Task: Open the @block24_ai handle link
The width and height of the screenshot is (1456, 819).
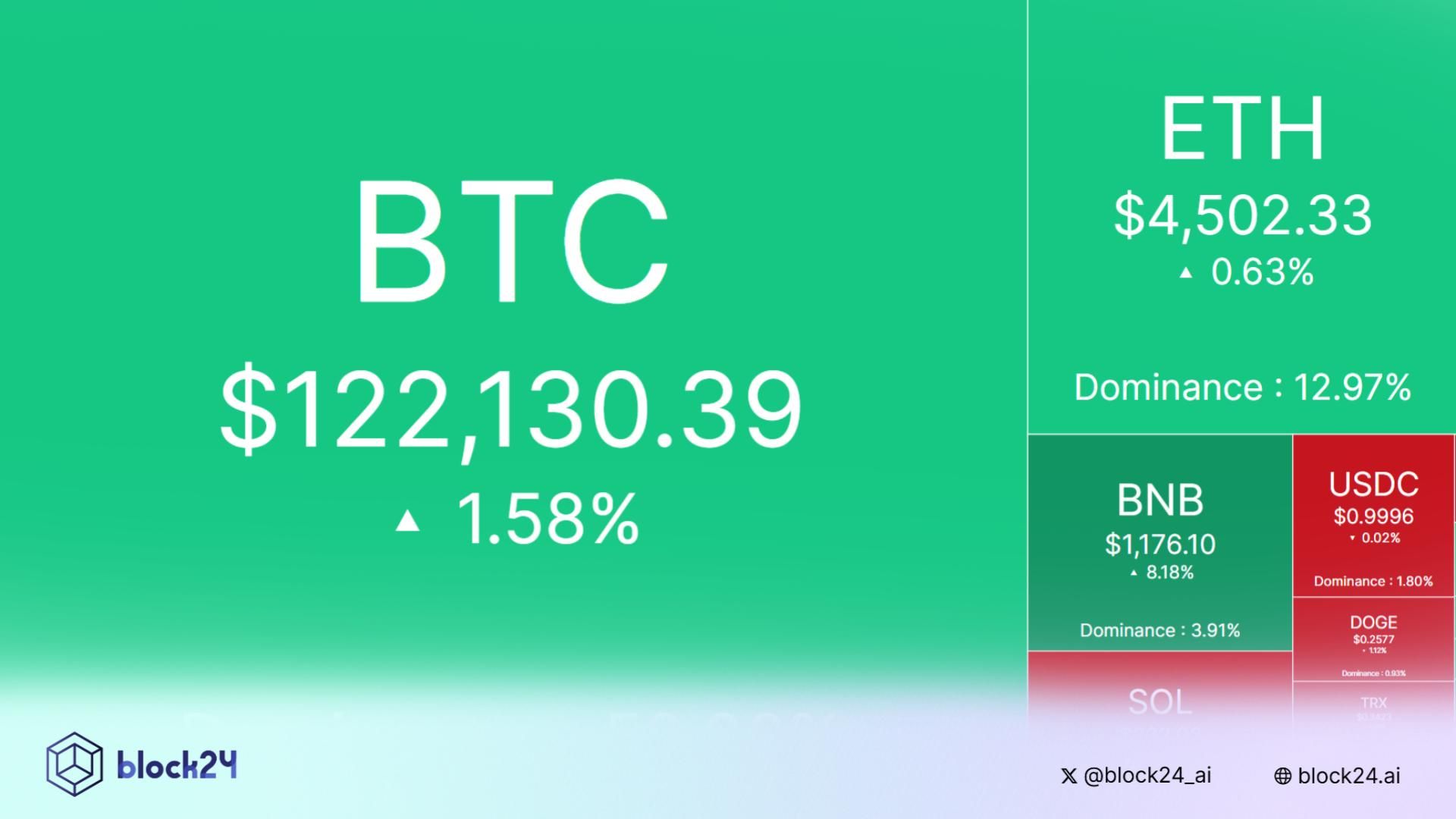Action: pos(1147,775)
